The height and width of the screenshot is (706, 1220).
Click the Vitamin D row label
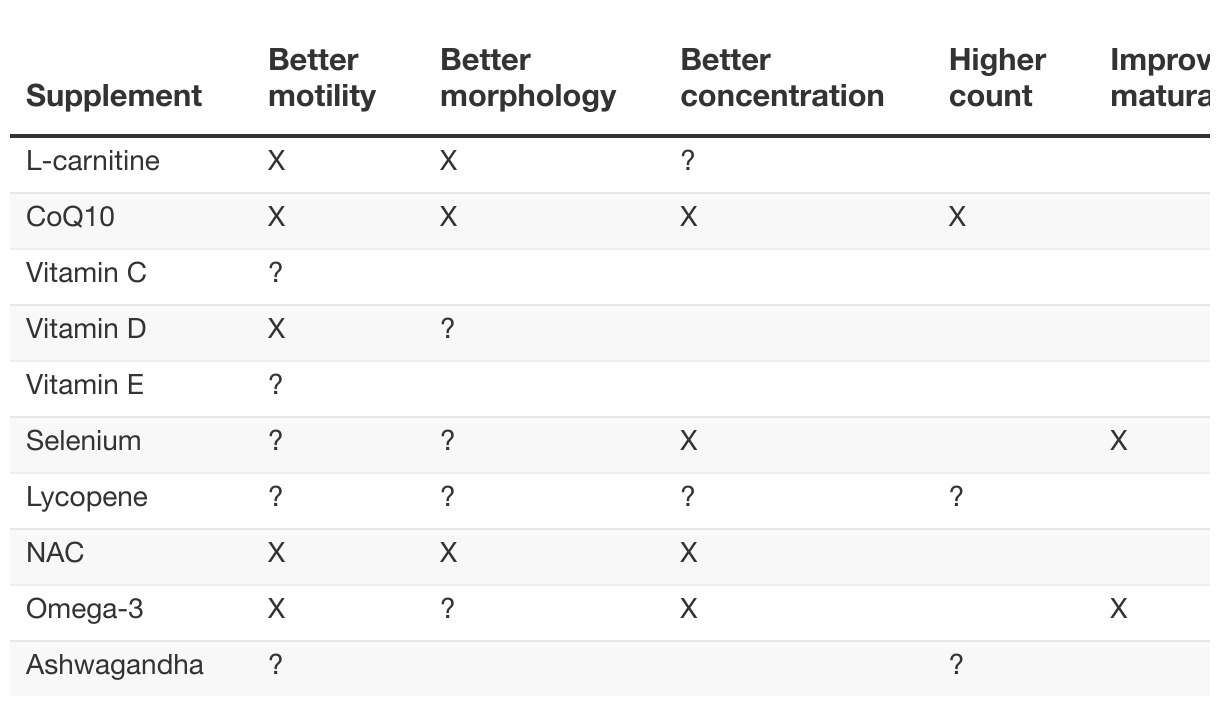86,329
